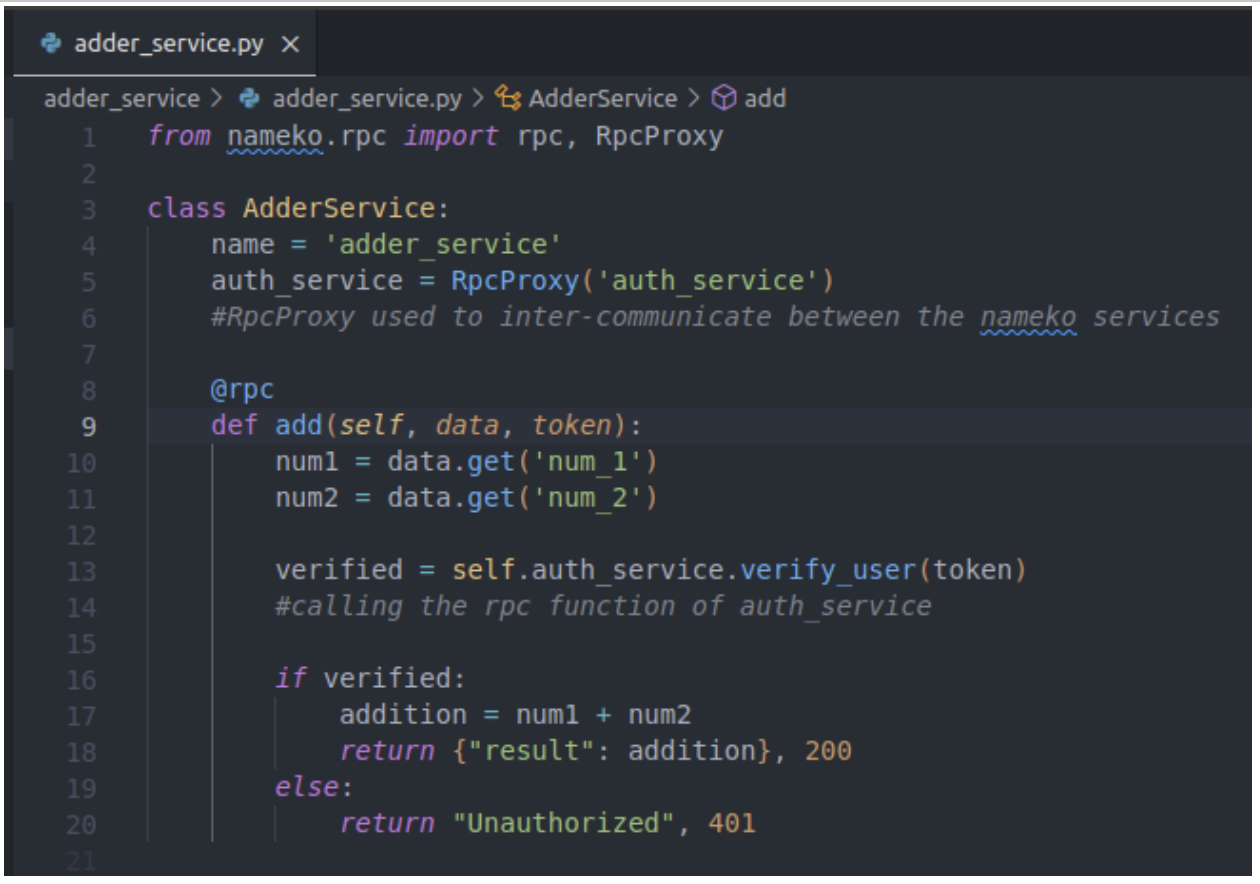The image size is (1260, 884).
Task: Click the 'adder_service' string literal
Action: click(443, 245)
